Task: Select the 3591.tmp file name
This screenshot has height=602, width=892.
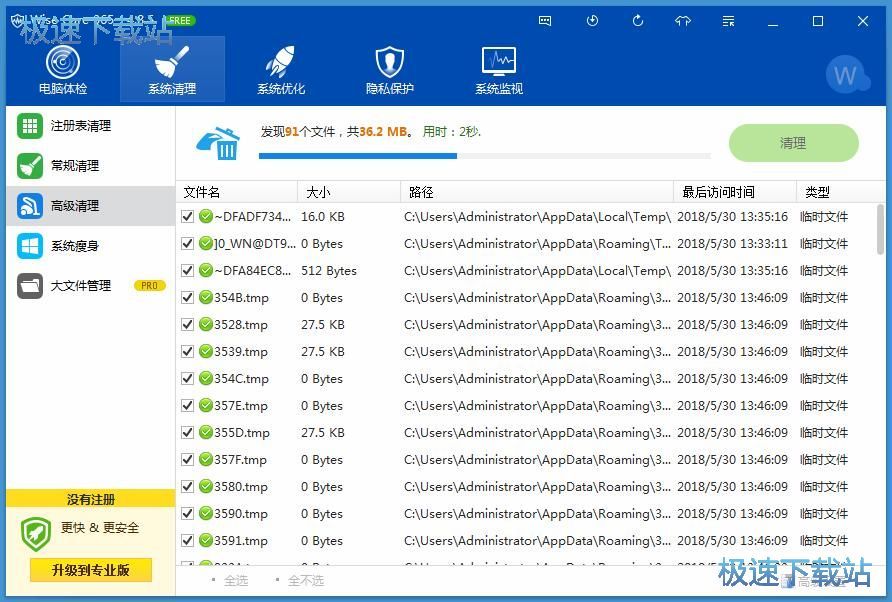Action: pyautogui.click(x=241, y=541)
